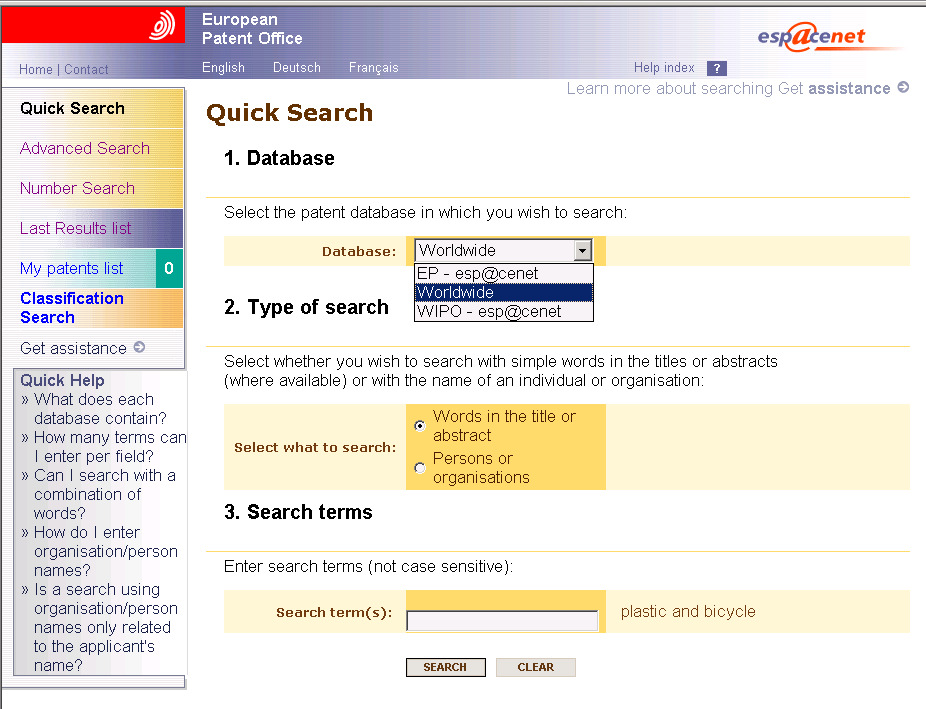The width and height of the screenshot is (926, 709).
Task: Open the Help index question mark icon
Action: [716, 68]
